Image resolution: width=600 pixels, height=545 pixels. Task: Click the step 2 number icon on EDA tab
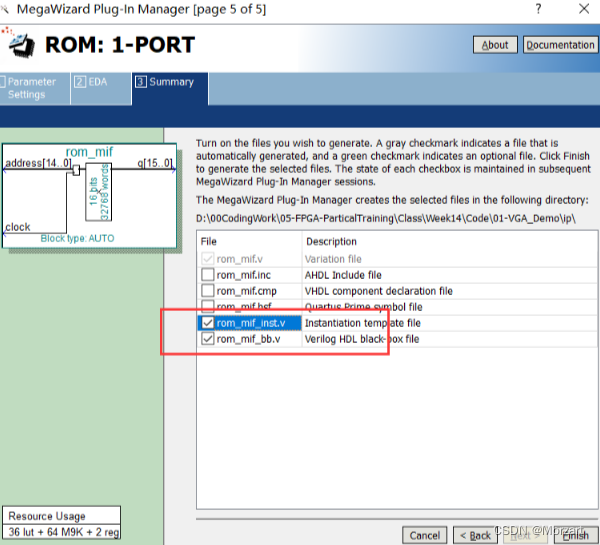[x=80, y=82]
